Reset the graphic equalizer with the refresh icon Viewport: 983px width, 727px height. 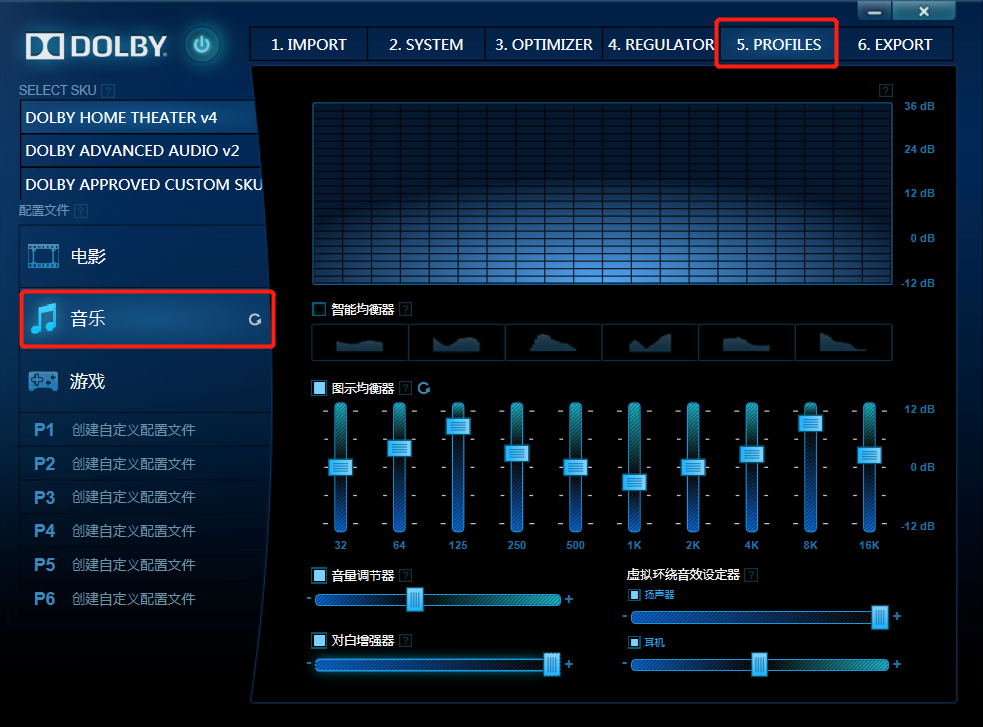click(424, 388)
